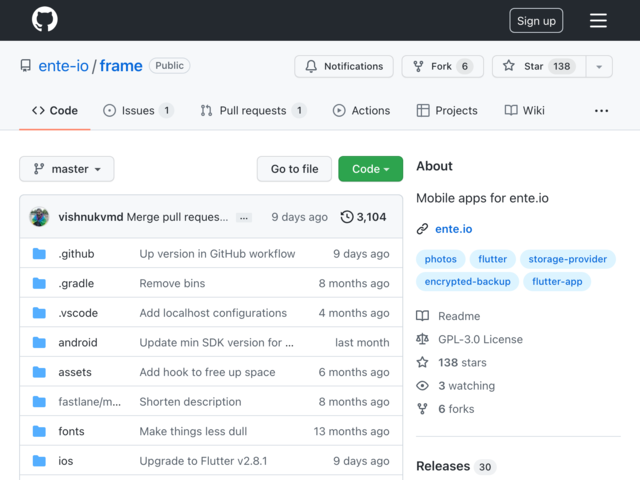640x480 pixels.
Task: Open the ios folder
Action: (x=66, y=461)
